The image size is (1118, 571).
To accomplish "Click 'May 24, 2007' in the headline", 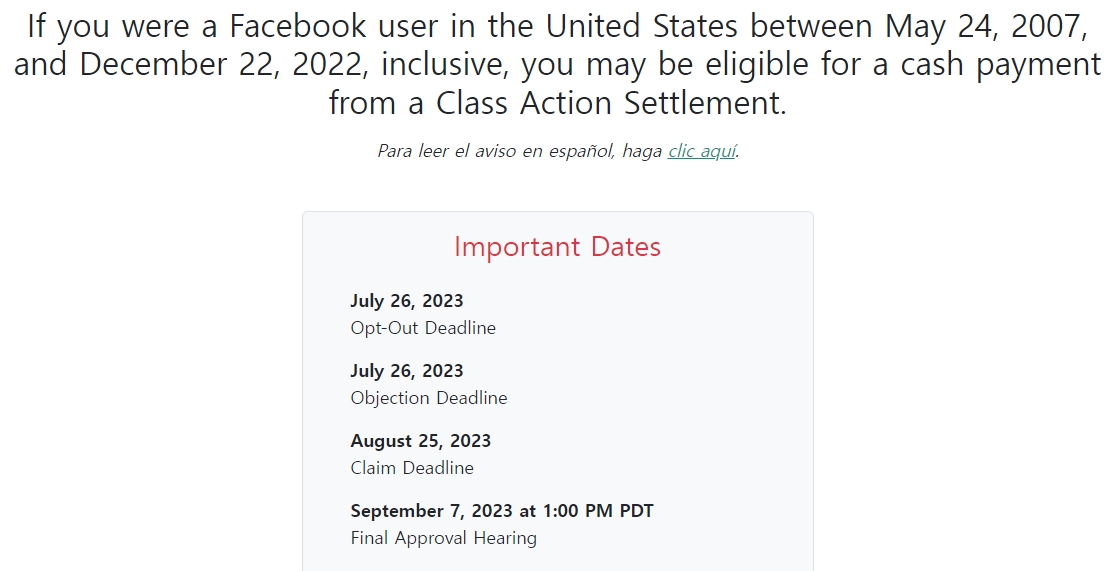I will (986, 27).
